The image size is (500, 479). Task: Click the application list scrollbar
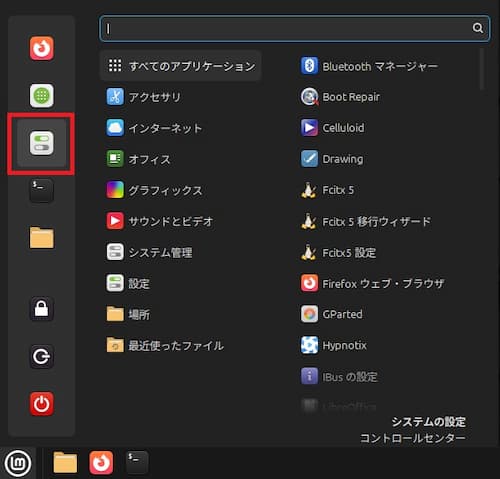(481, 70)
